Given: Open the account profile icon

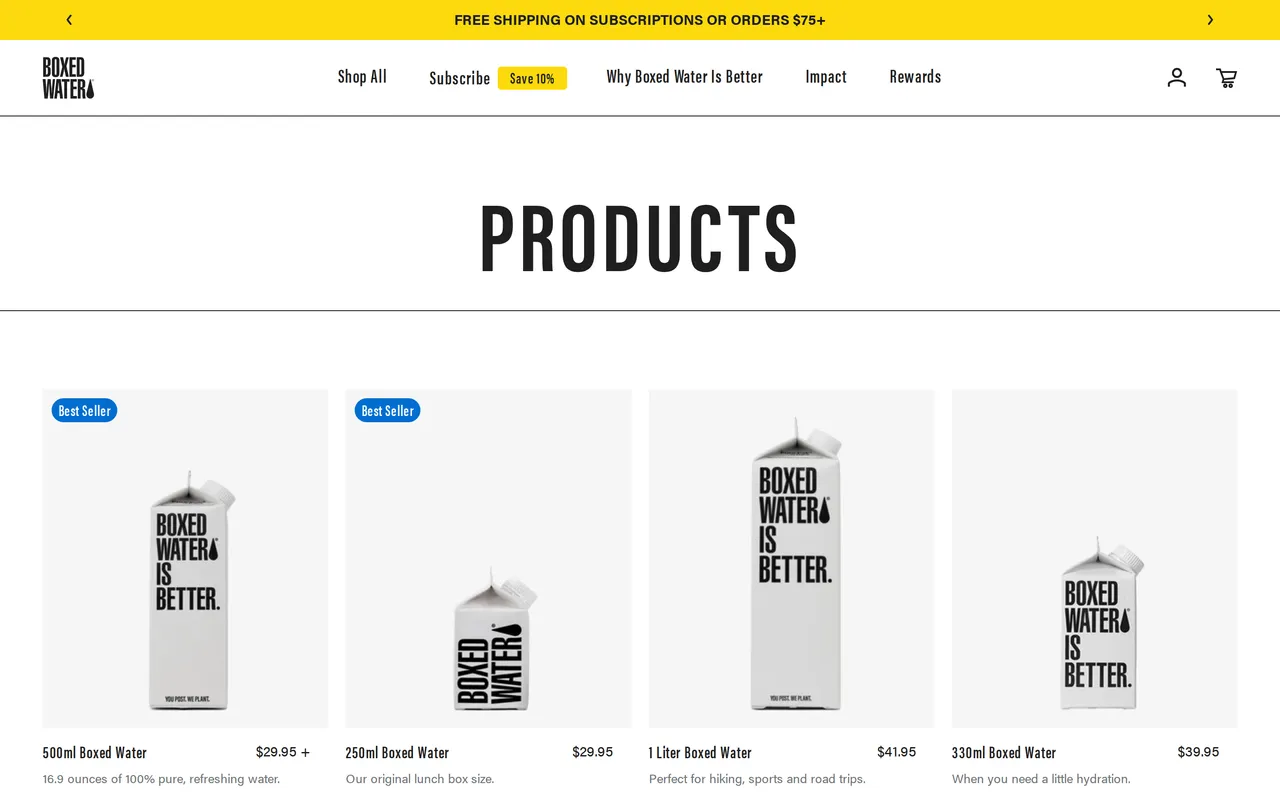Looking at the screenshot, I should point(1177,77).
